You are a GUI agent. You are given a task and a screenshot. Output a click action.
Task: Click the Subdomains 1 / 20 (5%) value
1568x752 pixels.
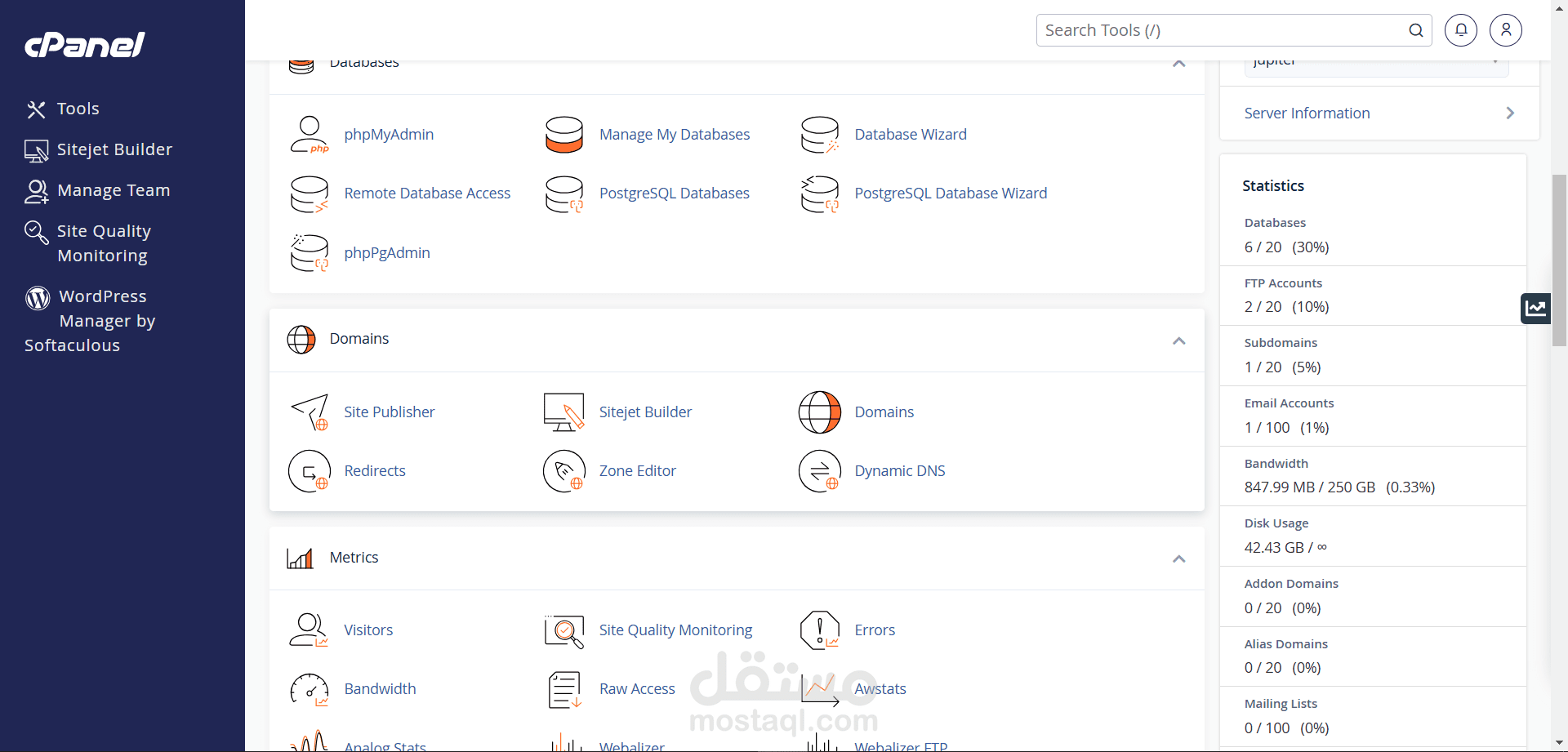click(1282, 367)
